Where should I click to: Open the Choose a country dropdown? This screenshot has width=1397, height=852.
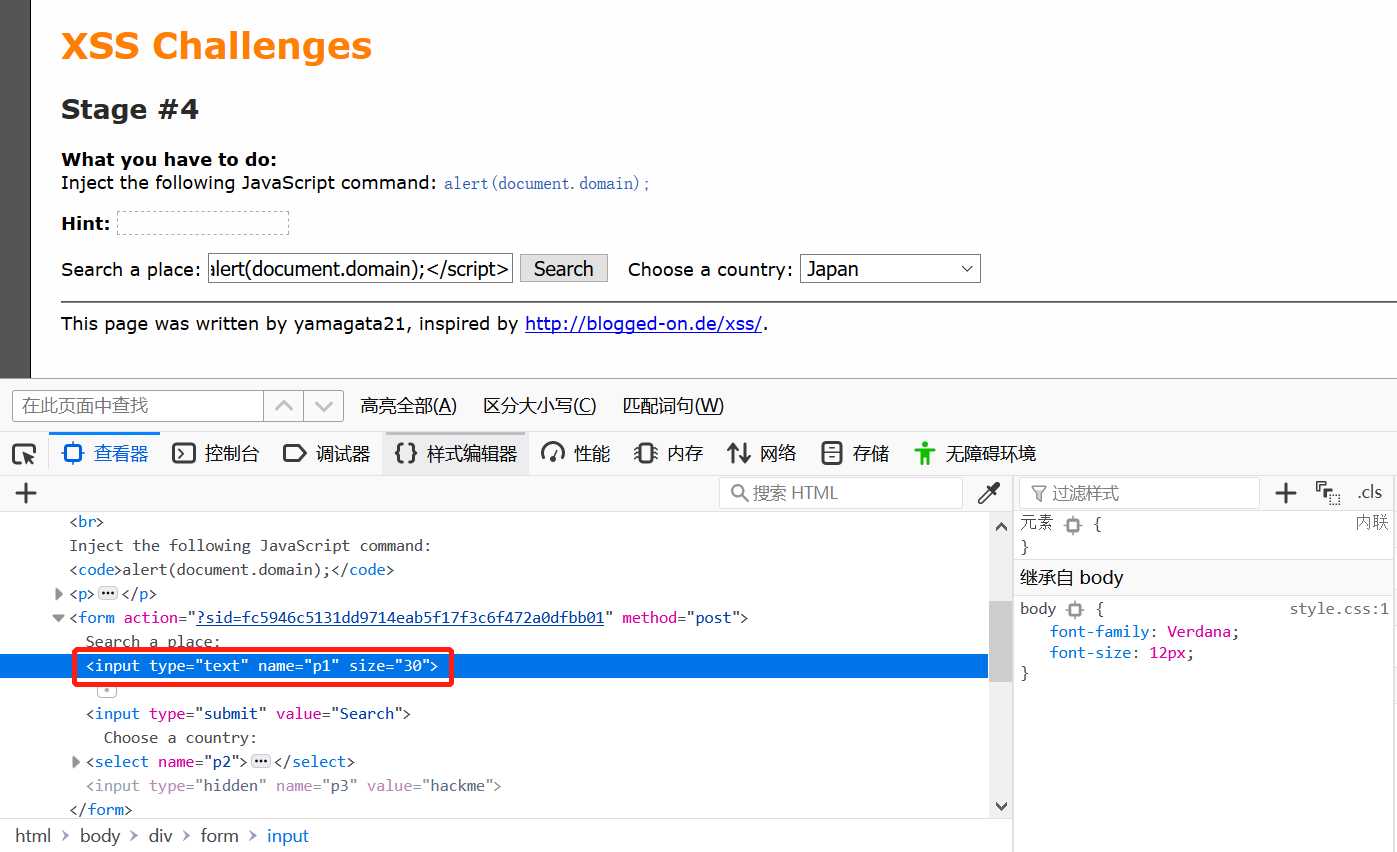[890, 268]
